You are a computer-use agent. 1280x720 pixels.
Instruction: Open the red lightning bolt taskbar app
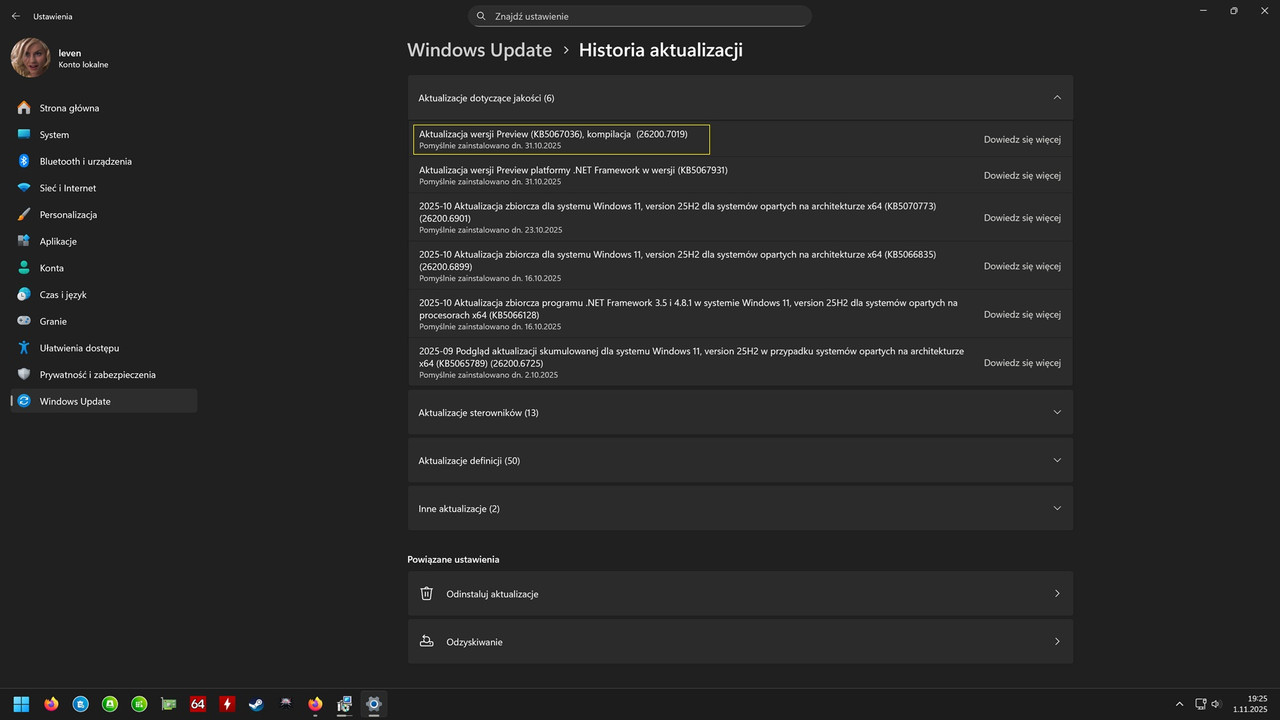227,704
